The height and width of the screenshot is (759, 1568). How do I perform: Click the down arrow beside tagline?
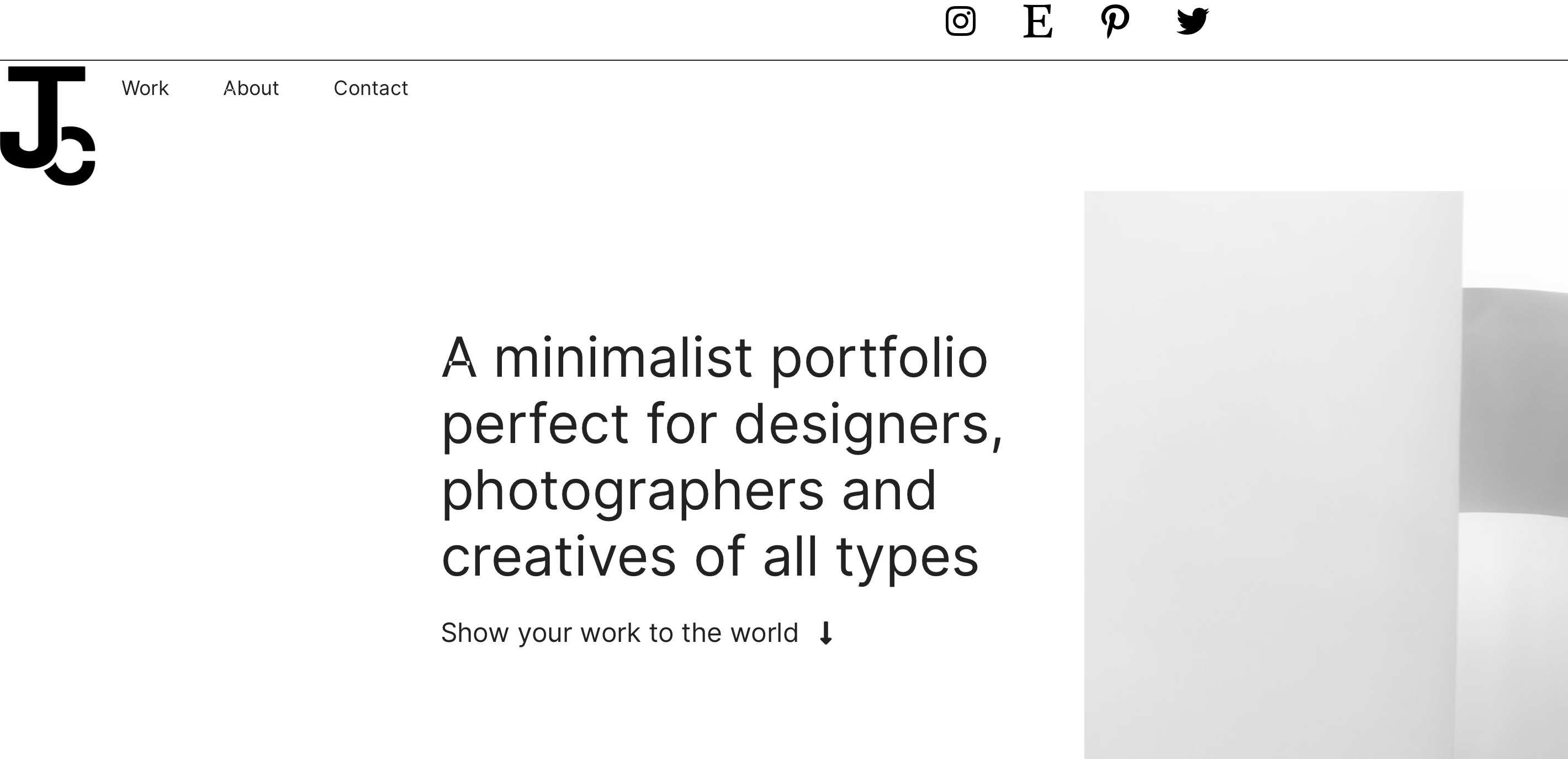pyautogui.click(x=826, y=633)
